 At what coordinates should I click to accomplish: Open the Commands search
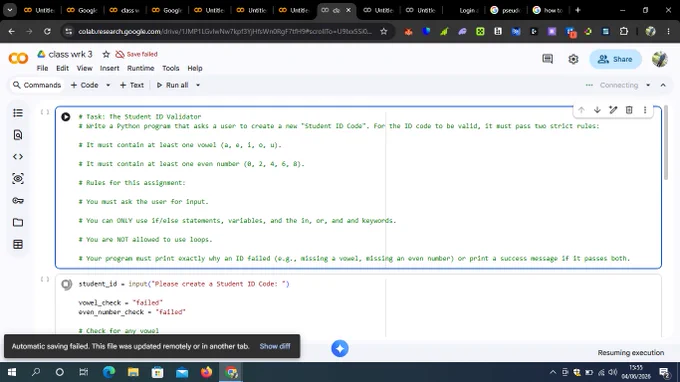(x=37, y=85)
